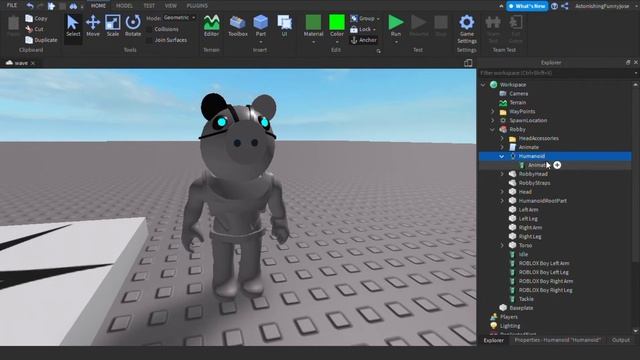Select the Select tool

point(73,26)
